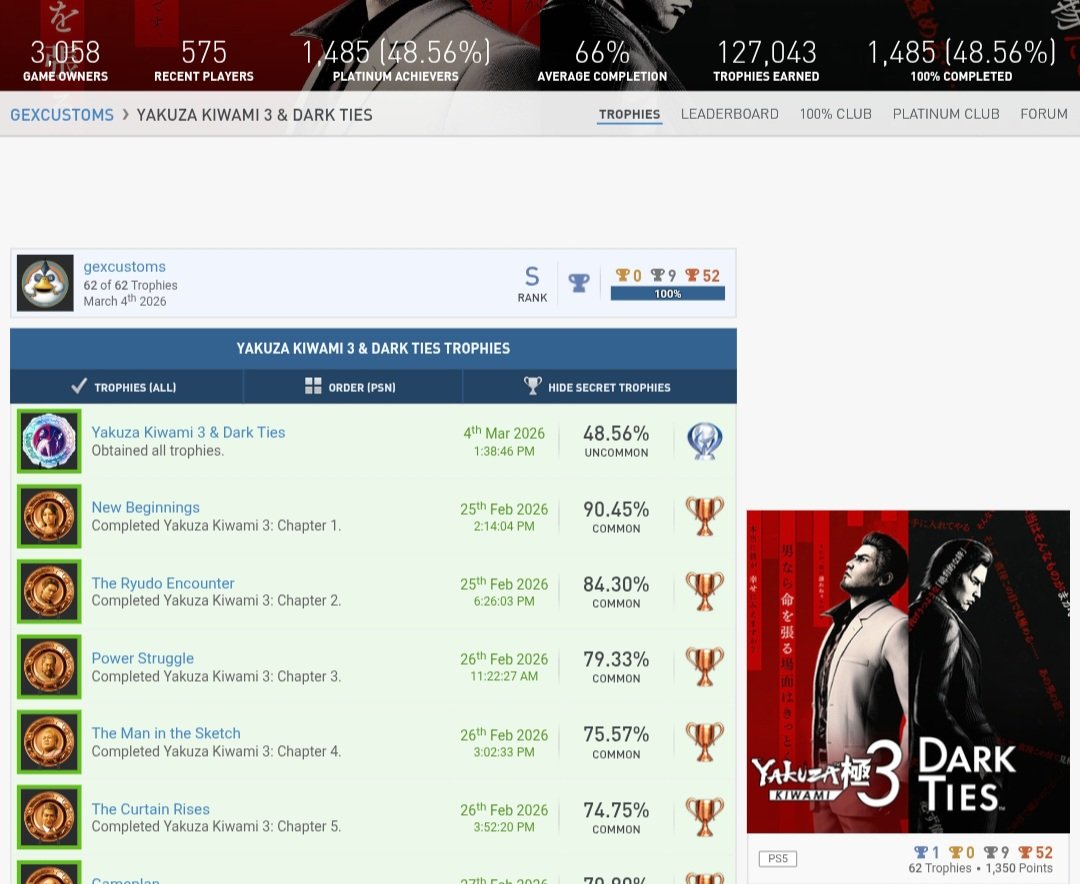Click the 66% Average Completion stat
1080x884 pixels.
click(x=602, y=61)
